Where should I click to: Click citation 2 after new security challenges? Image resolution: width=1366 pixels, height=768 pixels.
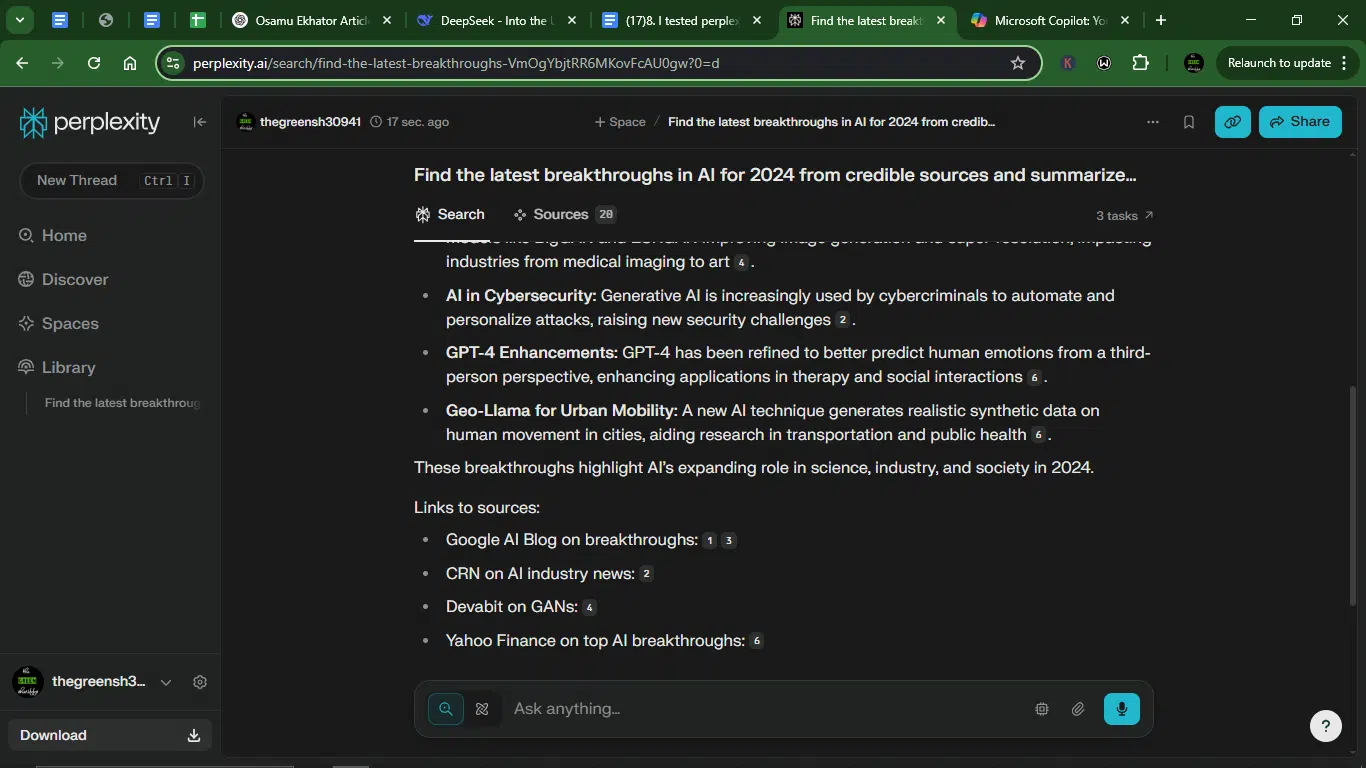coord(843,321)
